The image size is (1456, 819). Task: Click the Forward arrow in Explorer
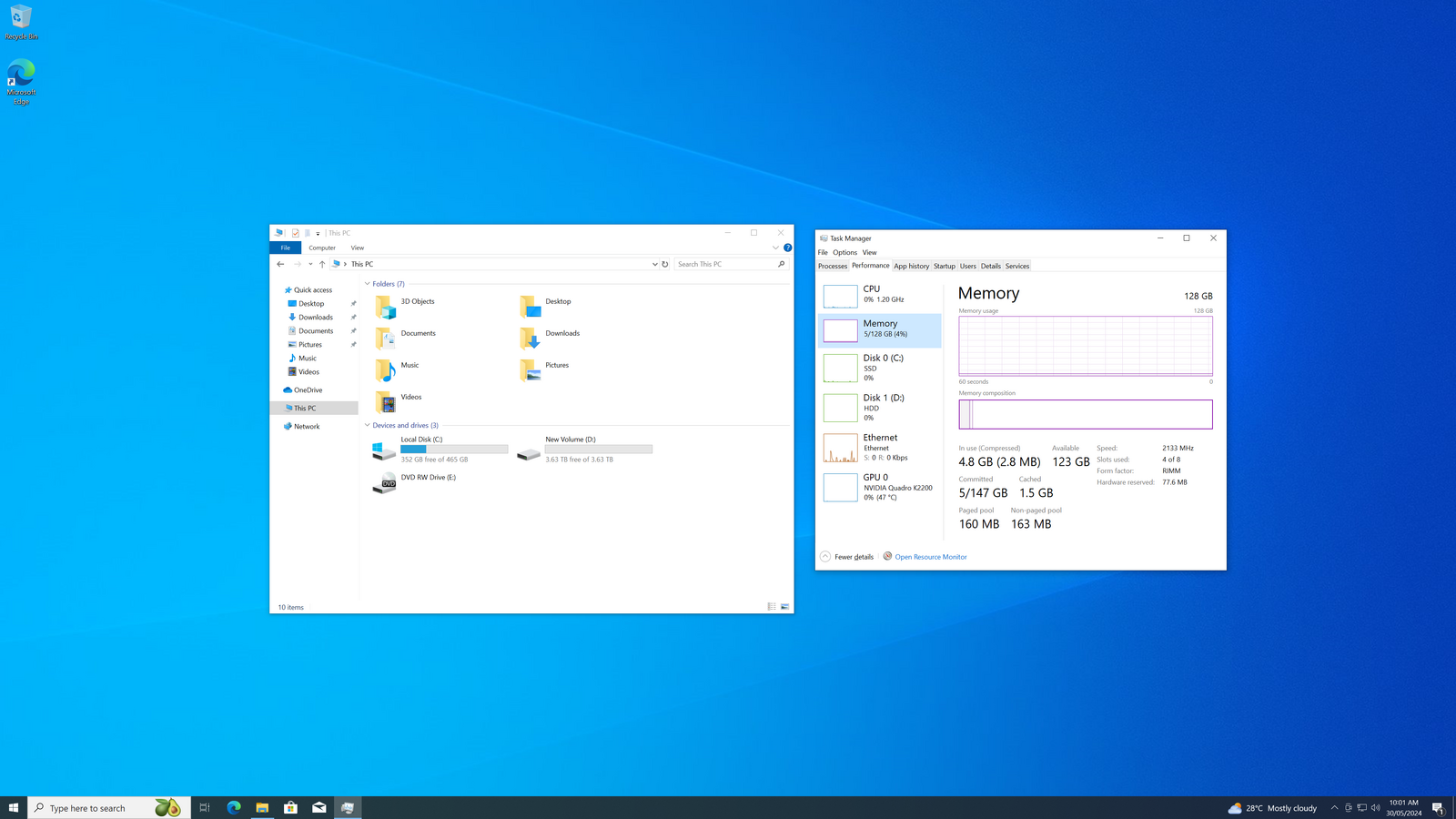(297, 264)
